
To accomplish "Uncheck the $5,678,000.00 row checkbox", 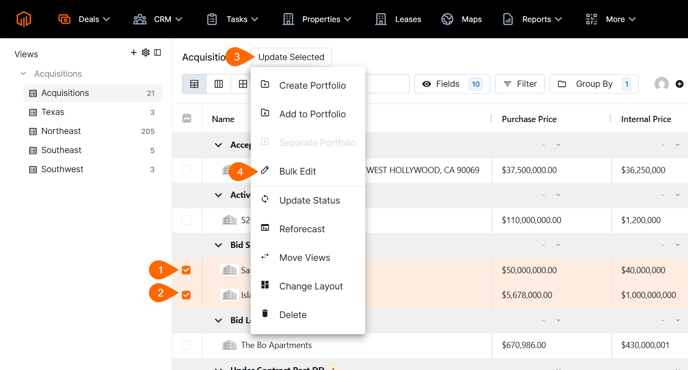I will click(186, 295).
